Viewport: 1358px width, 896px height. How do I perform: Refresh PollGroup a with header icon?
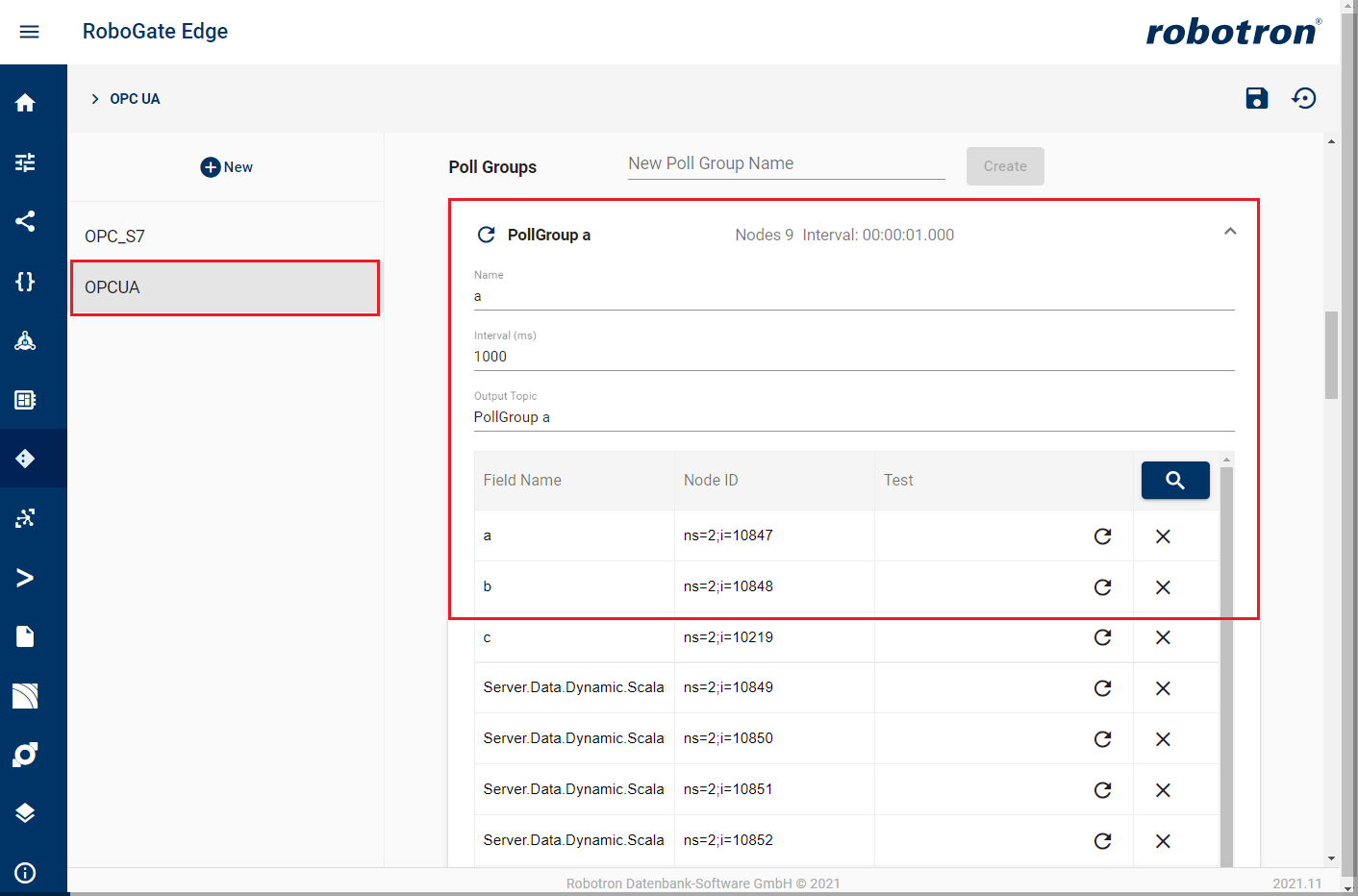(x=487, y=235)
